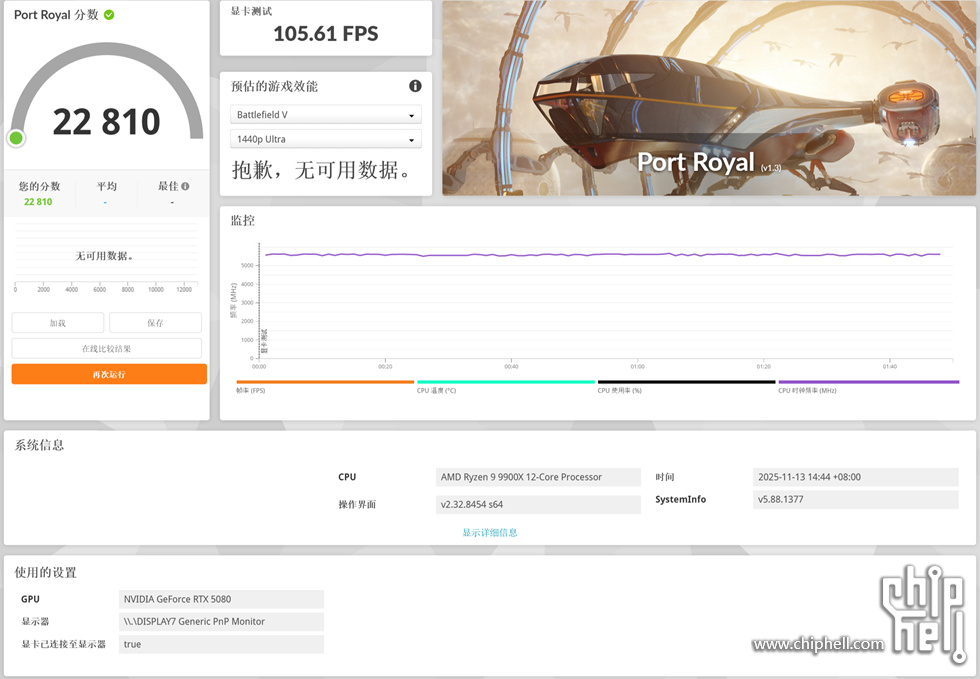Click the green marker dot on score gauge
Viewport: 980px width, 679px height.
16,138
